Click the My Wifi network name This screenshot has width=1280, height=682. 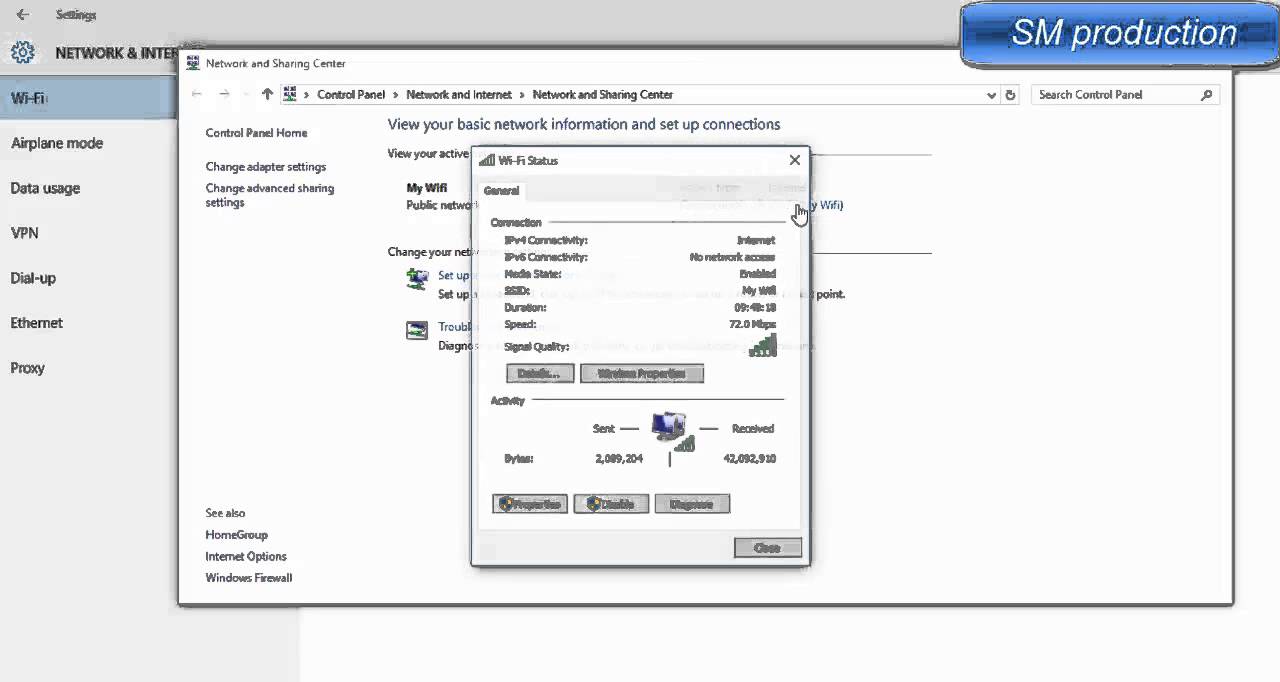point(426,188)
